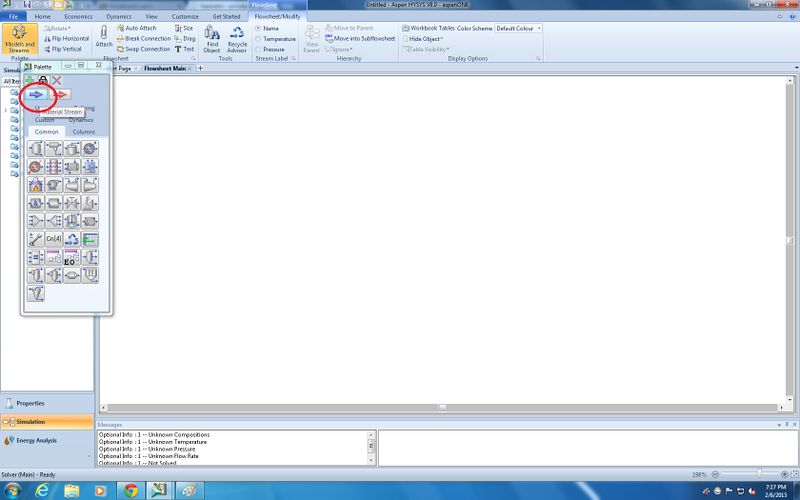Open Google Chrome from the taskbar
Viewport: 800px width, 500px height.
(129, 490)
